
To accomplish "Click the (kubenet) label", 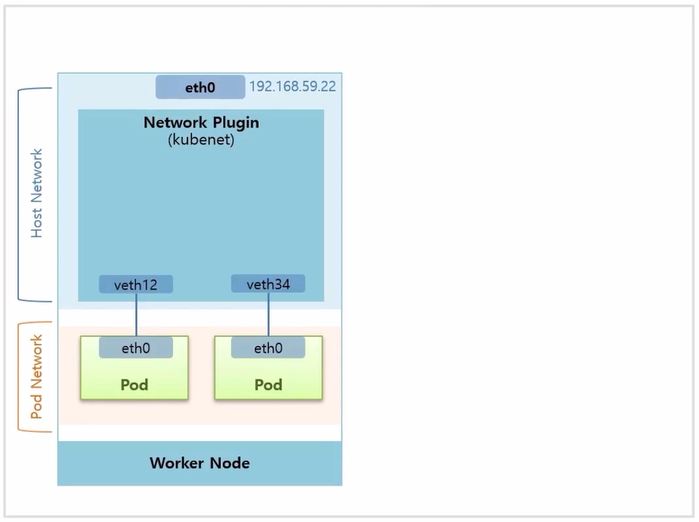I will point(201,140).
